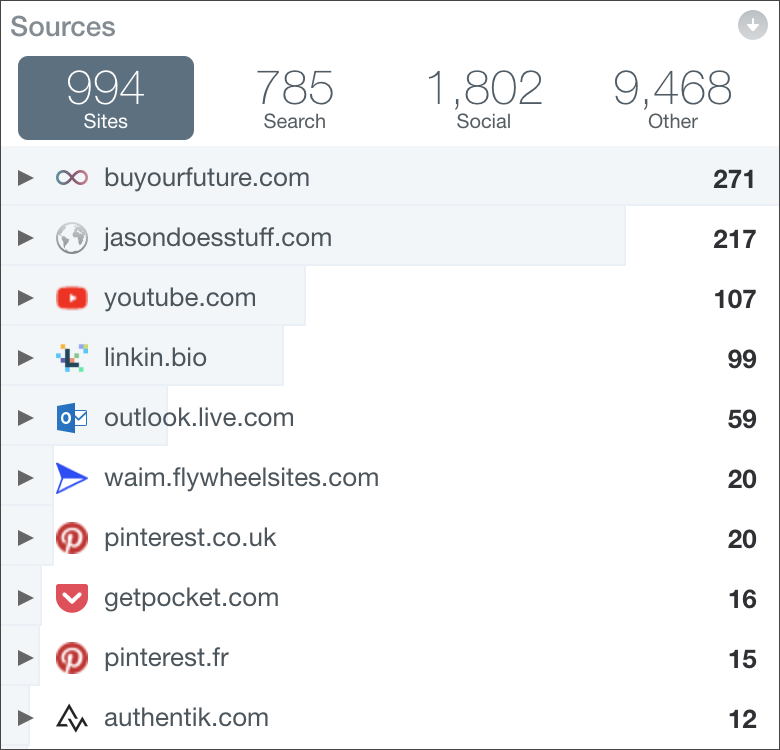Click the 107 count for youtube.com
780x750 pixels.
tap(735, 299)
